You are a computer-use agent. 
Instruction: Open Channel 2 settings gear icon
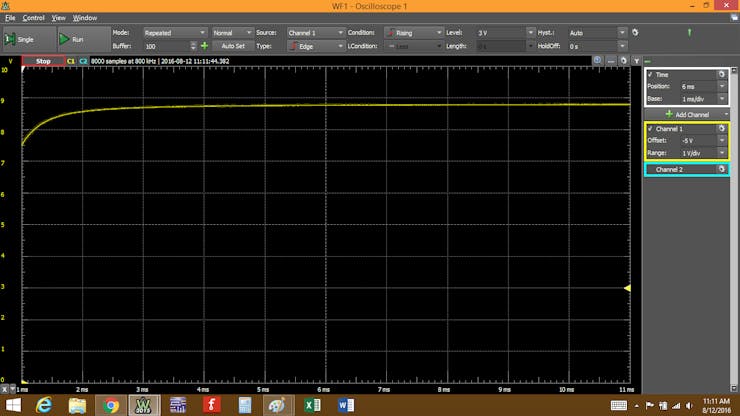pos(722,170)
